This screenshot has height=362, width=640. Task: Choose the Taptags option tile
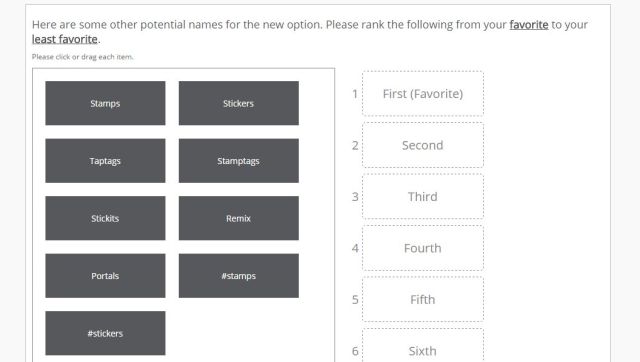click(105, 161)
